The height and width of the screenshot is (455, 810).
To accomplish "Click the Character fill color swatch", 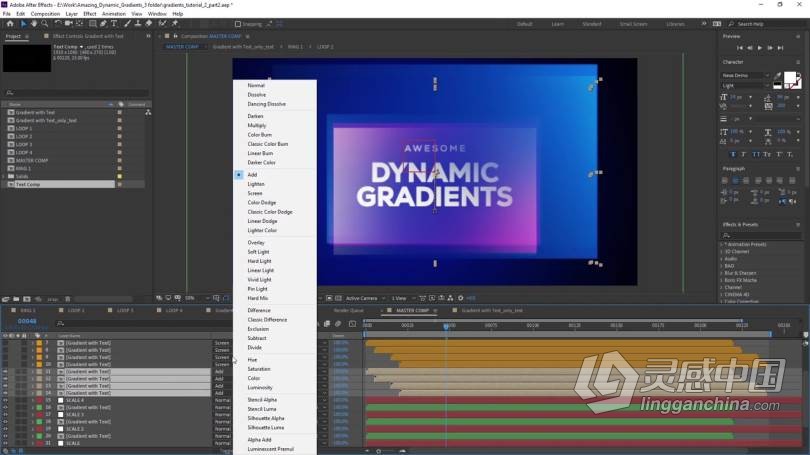I will (x=789, y=78).
